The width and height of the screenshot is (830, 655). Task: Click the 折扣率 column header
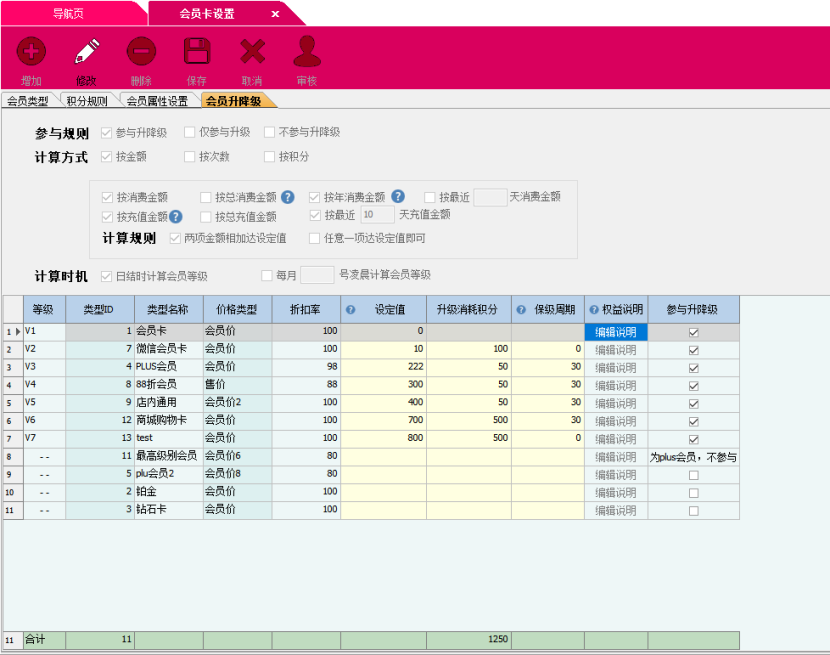pos(306,309)
